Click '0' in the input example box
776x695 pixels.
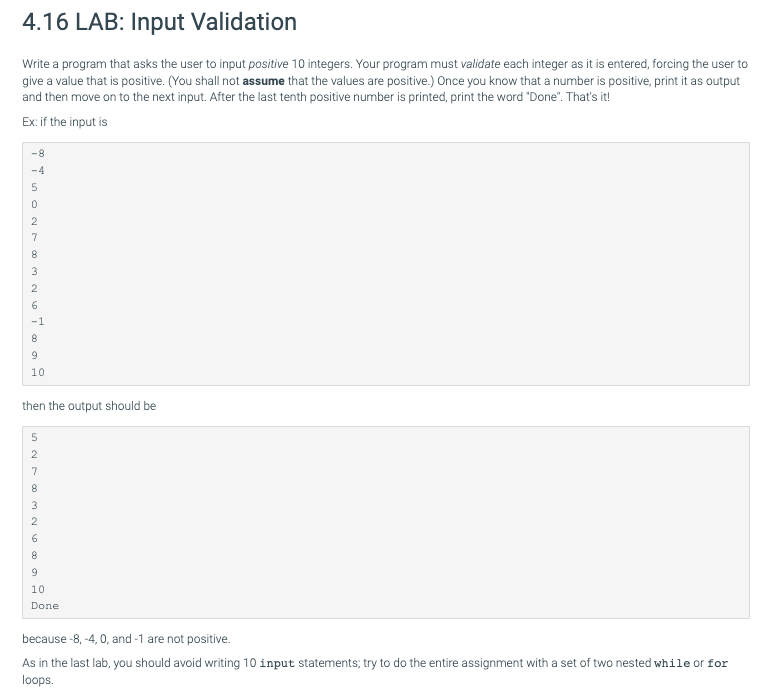click(34, 204)
